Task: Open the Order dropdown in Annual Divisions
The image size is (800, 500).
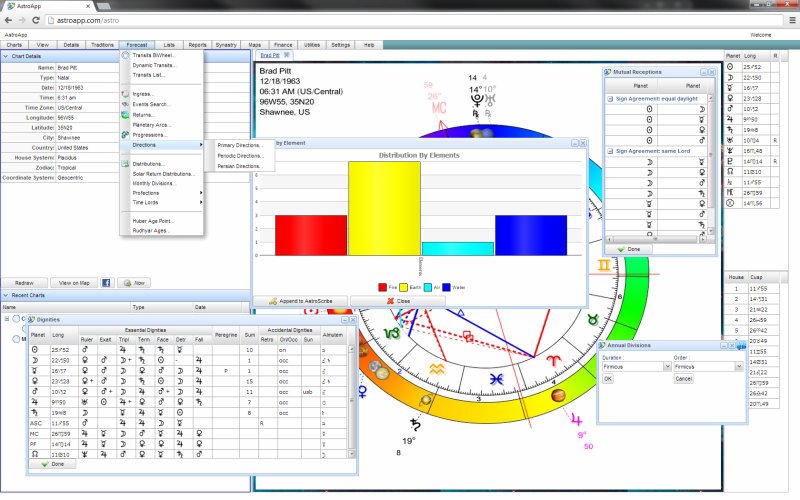Action: (x=738, y=367)
